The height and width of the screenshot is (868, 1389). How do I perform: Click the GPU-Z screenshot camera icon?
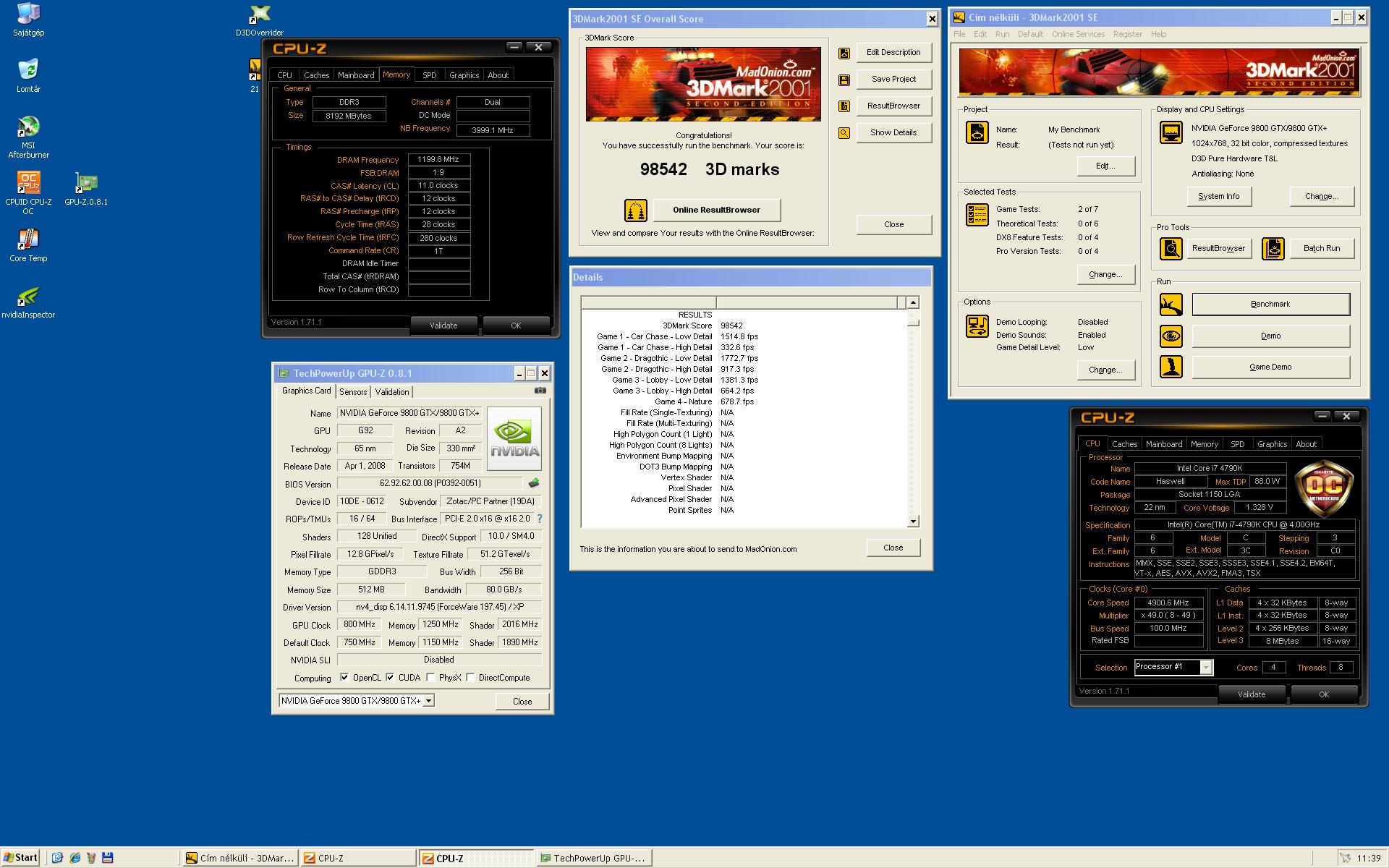(540, 391)
